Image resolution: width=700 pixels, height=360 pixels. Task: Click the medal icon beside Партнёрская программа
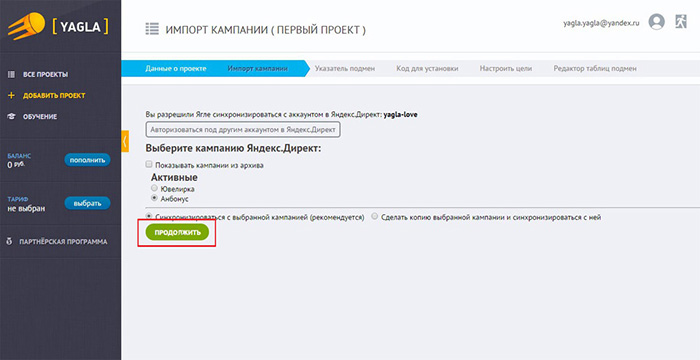[x=9, y=242]
